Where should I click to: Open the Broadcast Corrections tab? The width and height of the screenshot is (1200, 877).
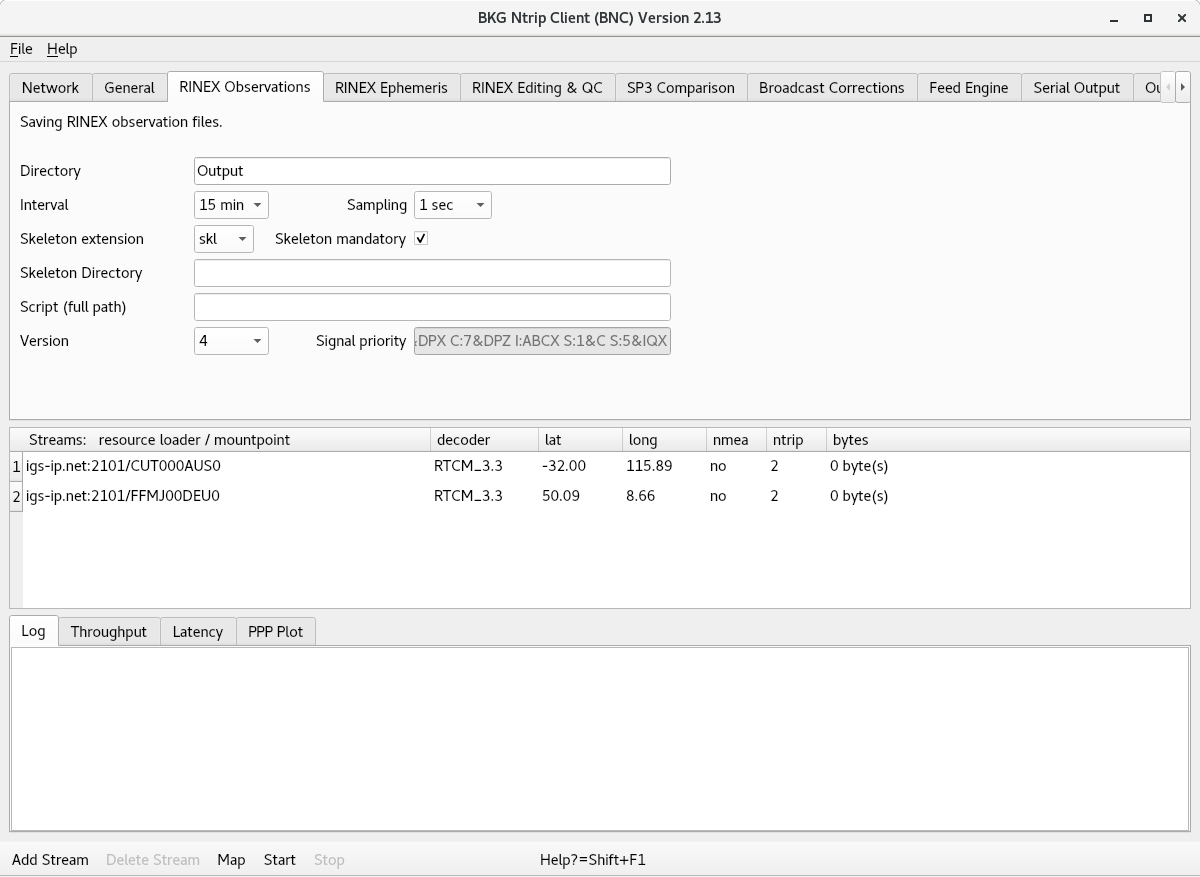point(831,88)
